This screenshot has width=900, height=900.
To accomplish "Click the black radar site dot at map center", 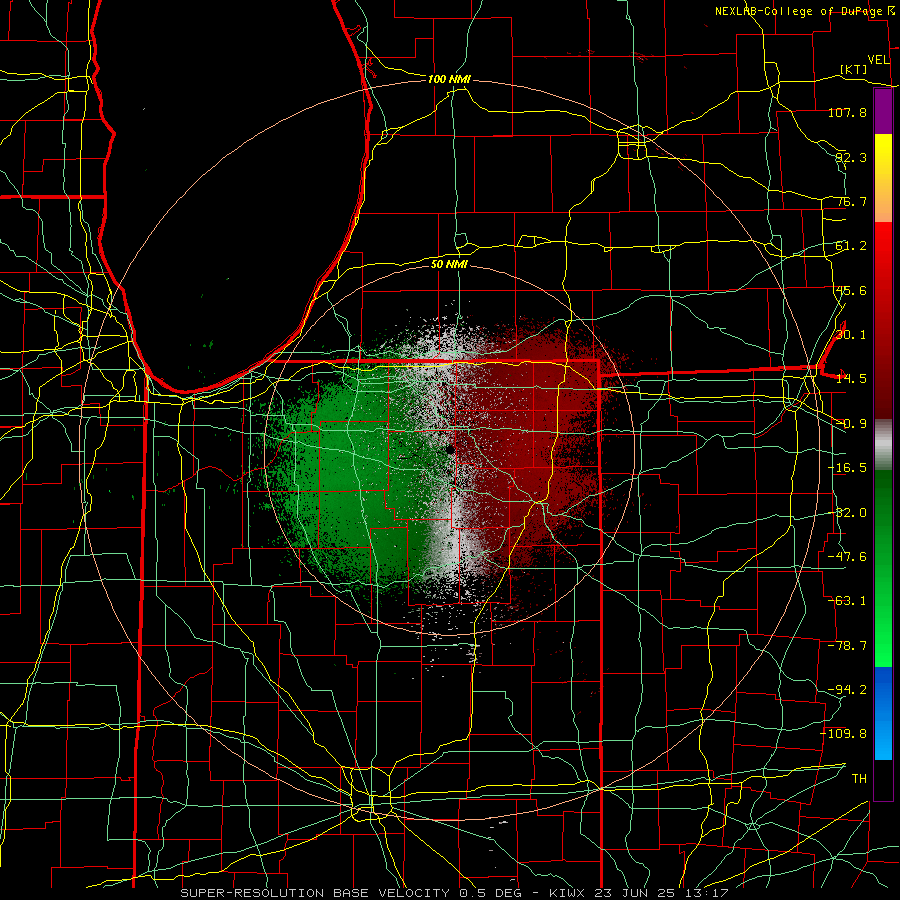I will [x=451, y=450].
